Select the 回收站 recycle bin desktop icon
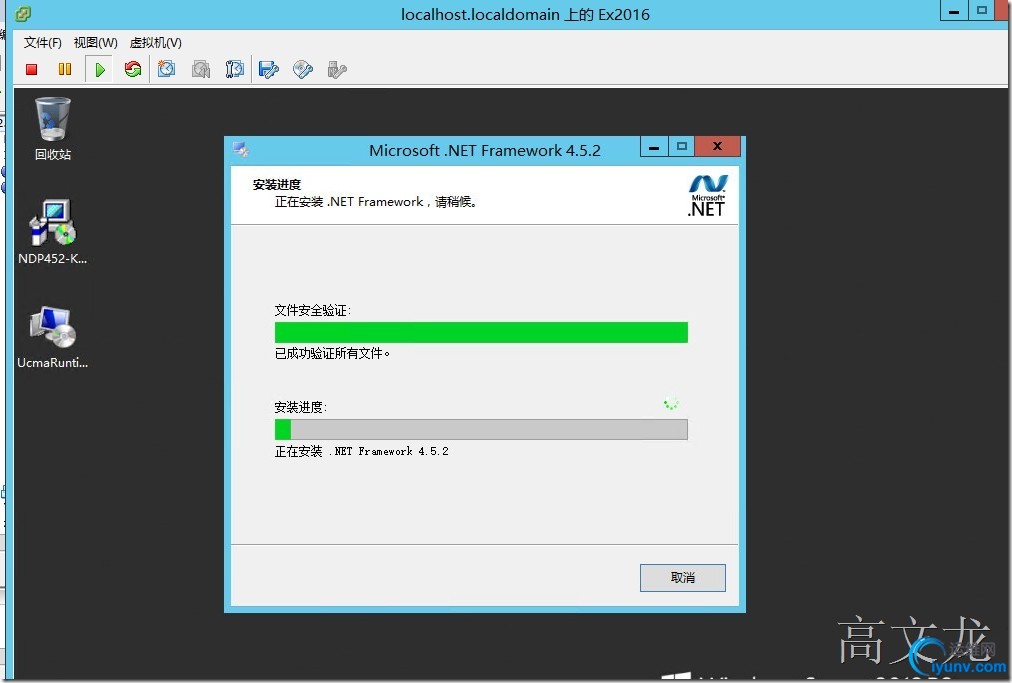The height and width of the screenshot is (683, 1012). pos(52,128)
